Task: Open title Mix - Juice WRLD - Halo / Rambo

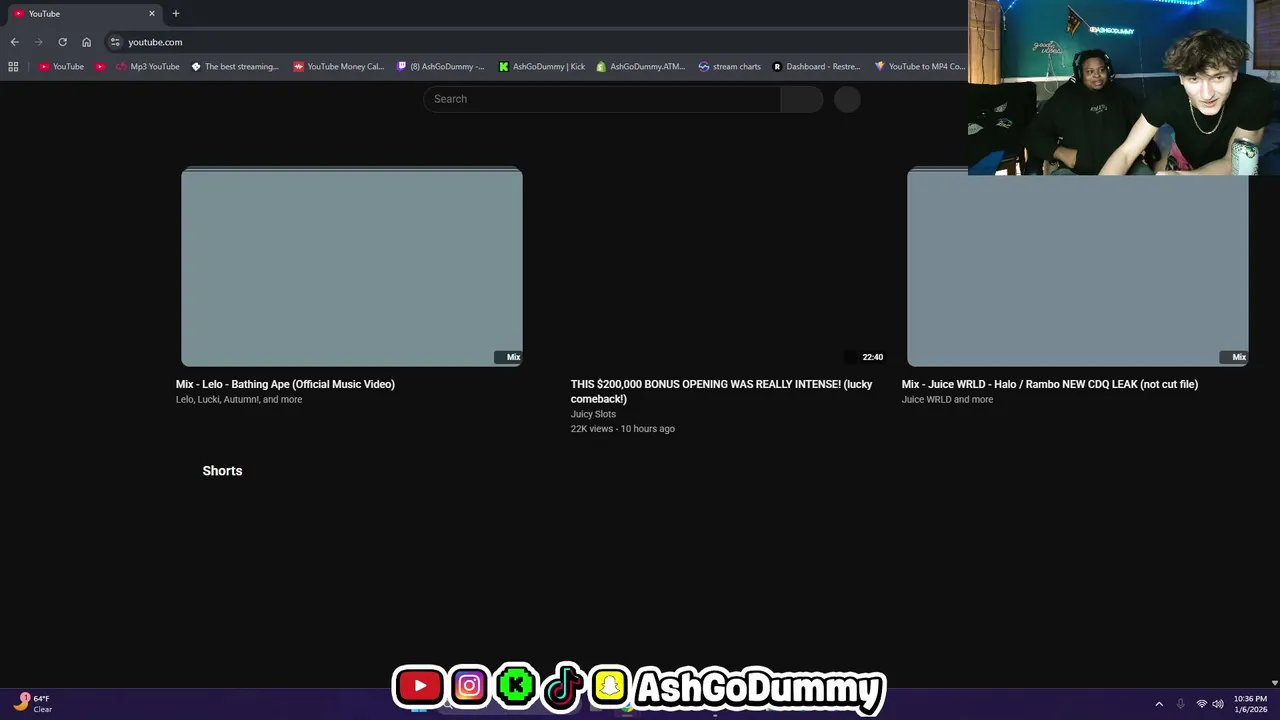Action: [1050, 384]
